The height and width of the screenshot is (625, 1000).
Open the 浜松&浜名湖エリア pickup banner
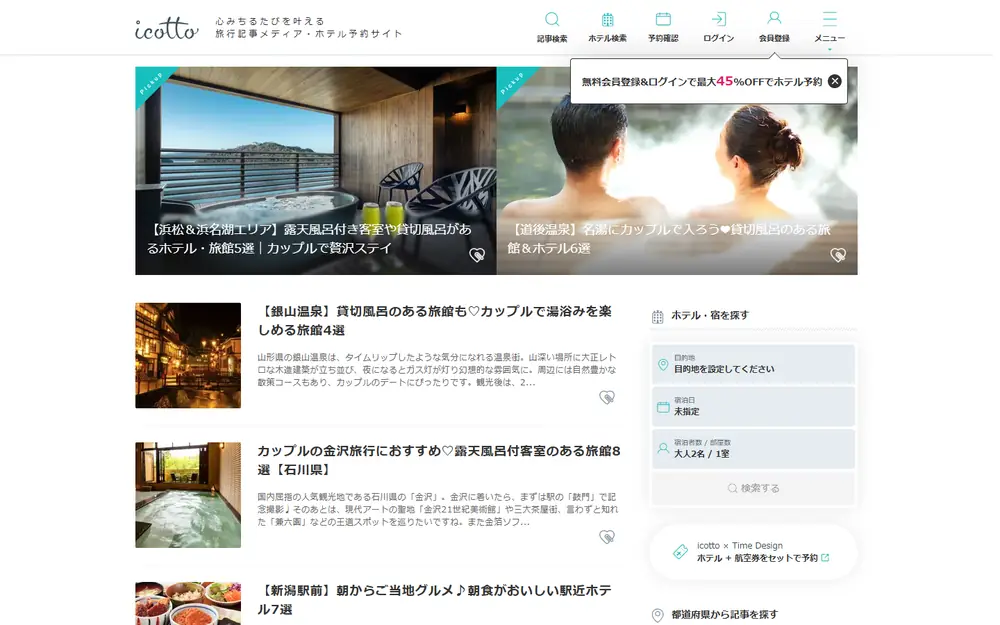316,171
